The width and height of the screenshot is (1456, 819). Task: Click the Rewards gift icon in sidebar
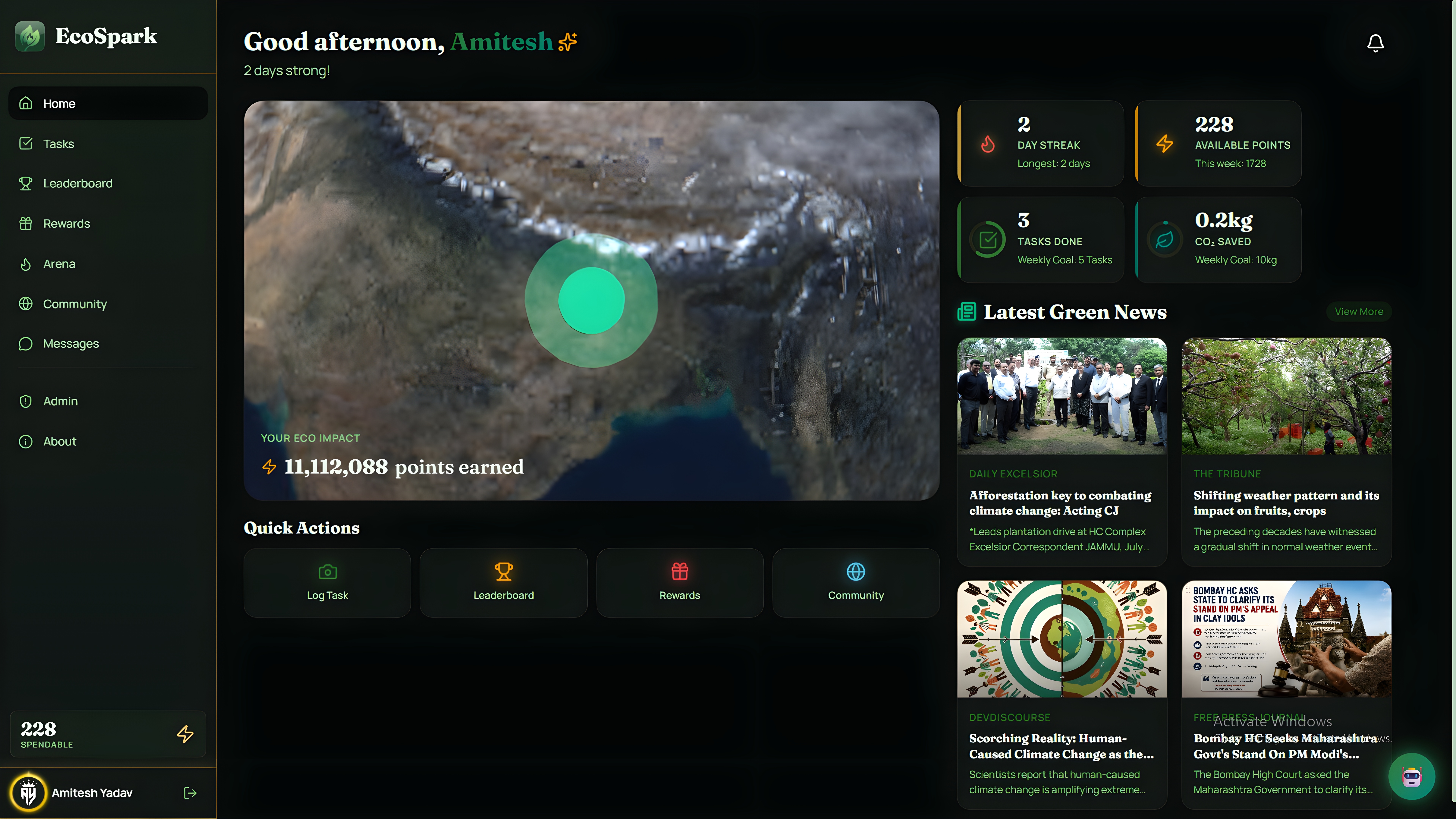[x=25, y=223]
